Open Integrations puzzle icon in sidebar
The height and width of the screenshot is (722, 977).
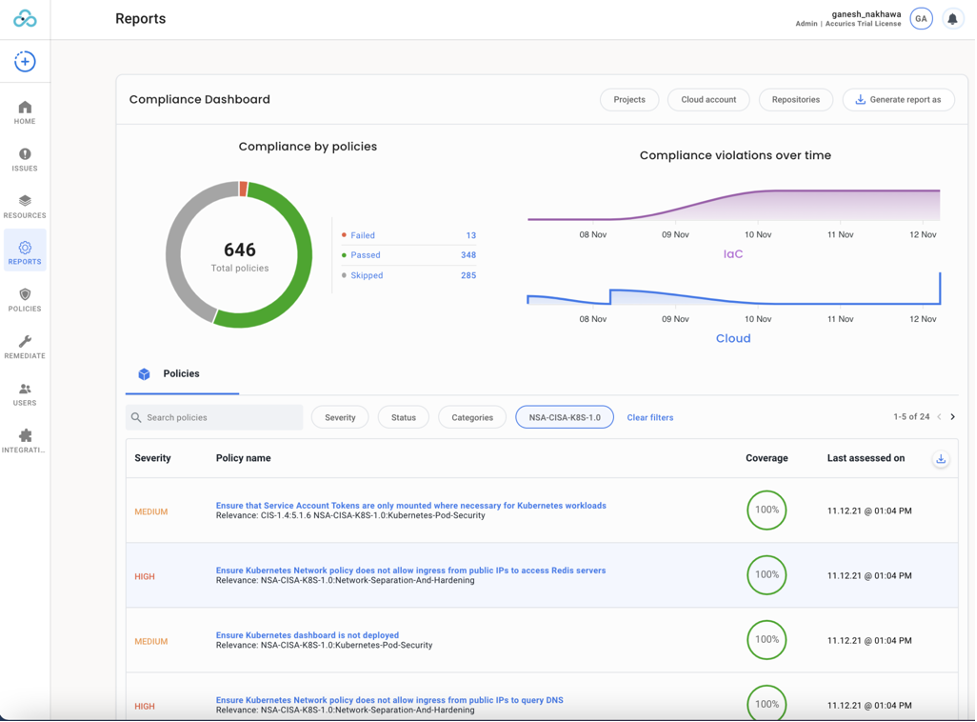point(25,441)
